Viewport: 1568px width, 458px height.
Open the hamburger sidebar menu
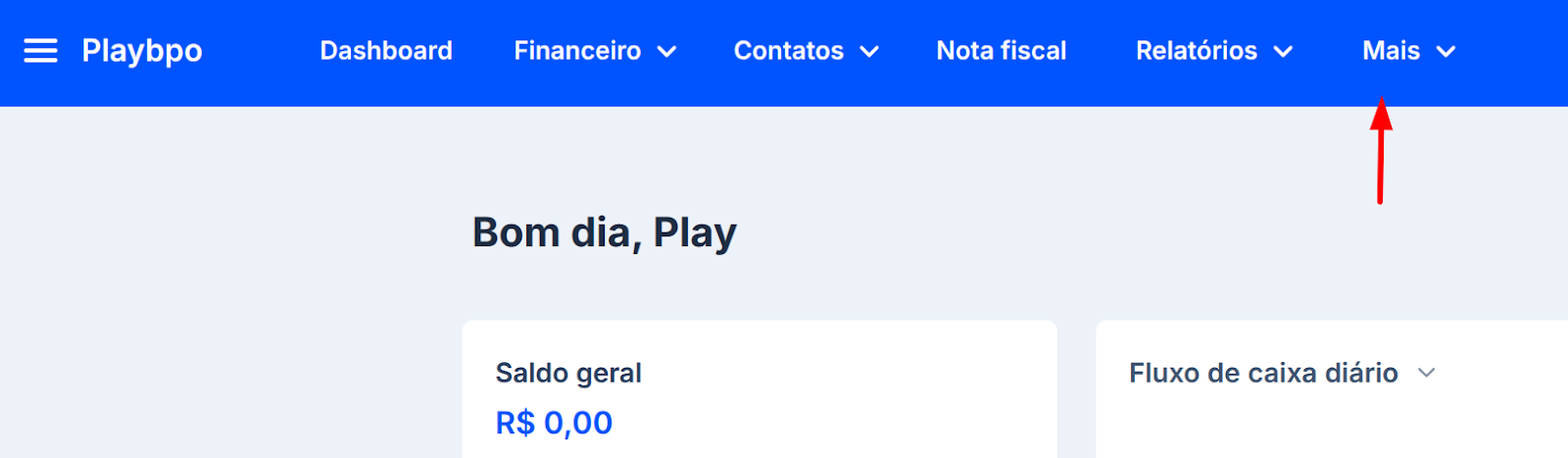(x=40, y=51)
